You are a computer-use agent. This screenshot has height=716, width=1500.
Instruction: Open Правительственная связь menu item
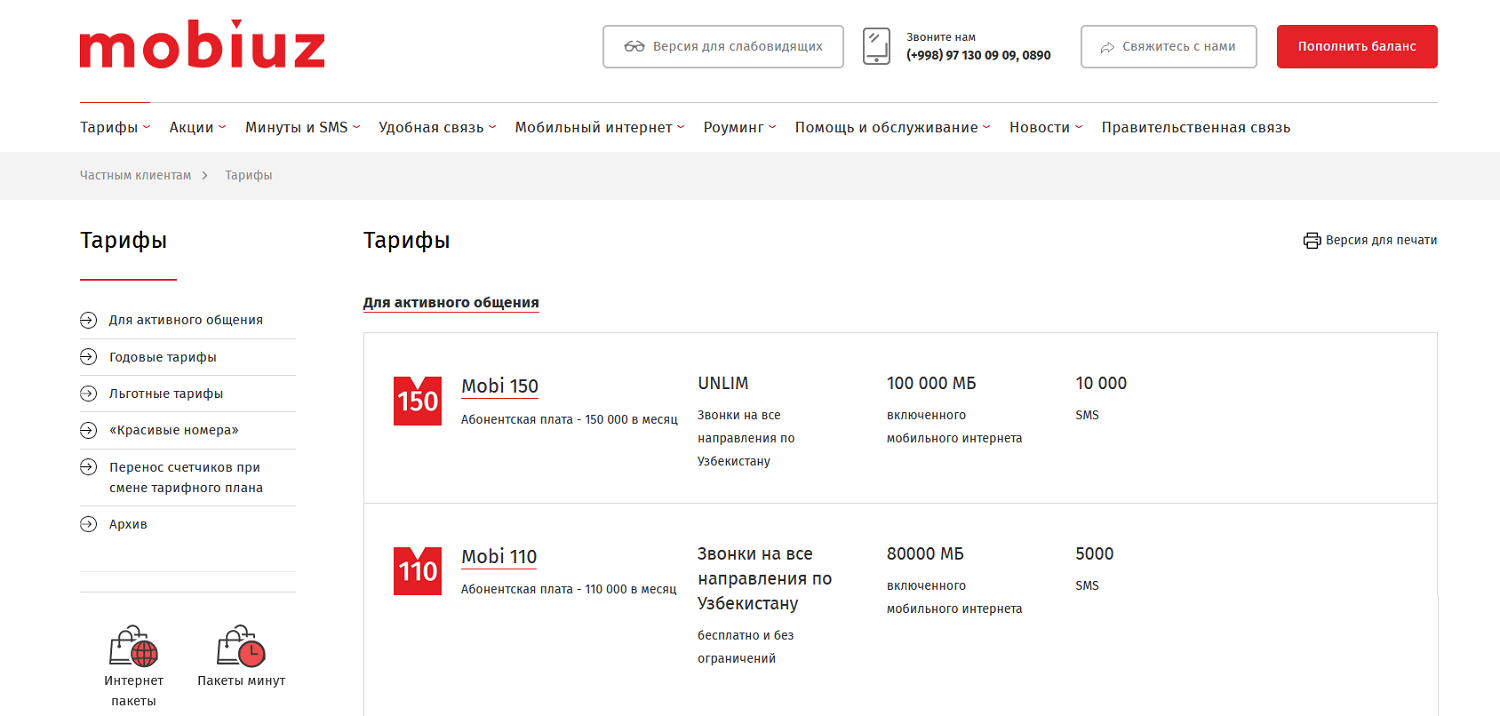pos(1196,127)
